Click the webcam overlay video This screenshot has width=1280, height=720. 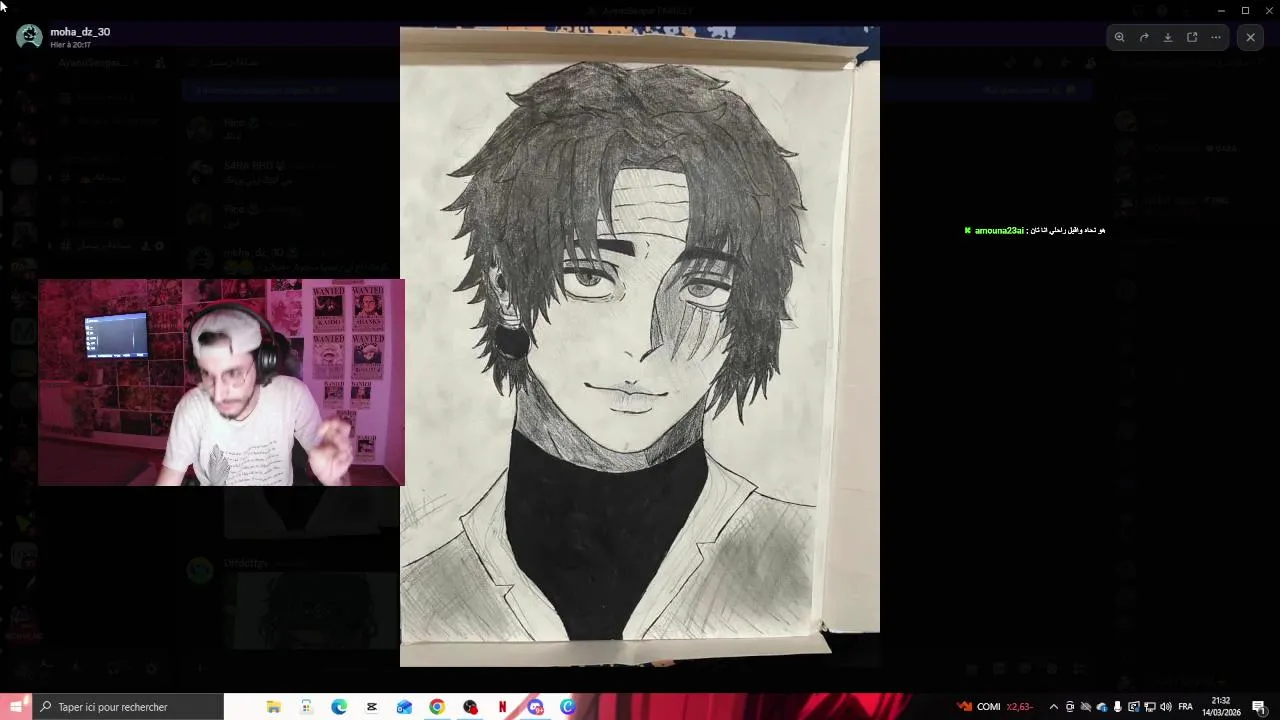pos(221,382)
